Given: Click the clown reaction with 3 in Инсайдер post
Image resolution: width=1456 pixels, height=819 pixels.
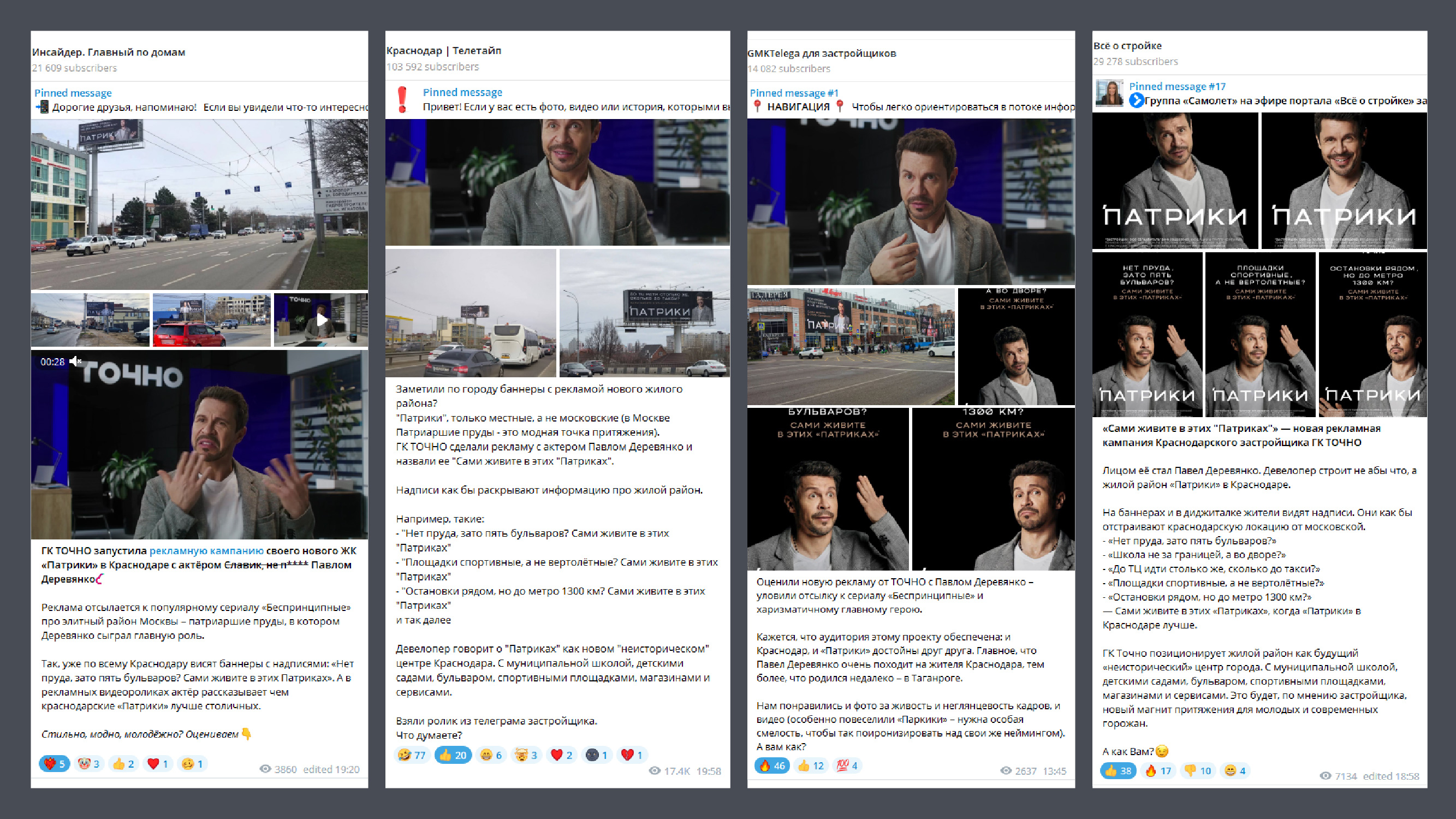Looking at the screenshot, I should click(x=89, y=764).
